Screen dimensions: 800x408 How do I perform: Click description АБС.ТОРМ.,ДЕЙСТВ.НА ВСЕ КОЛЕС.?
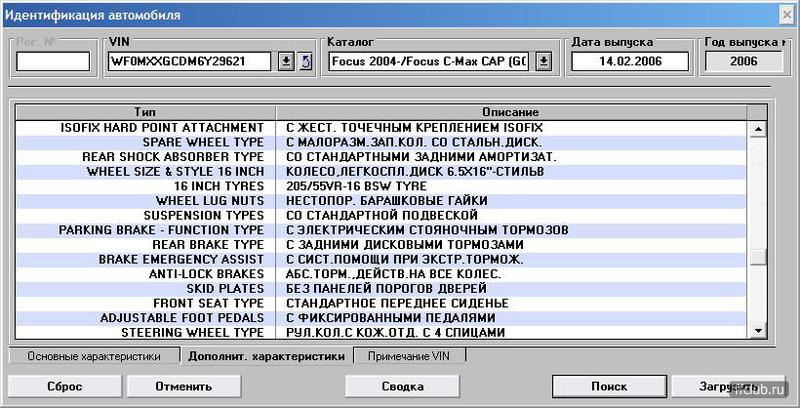click(x=393, y=274)
